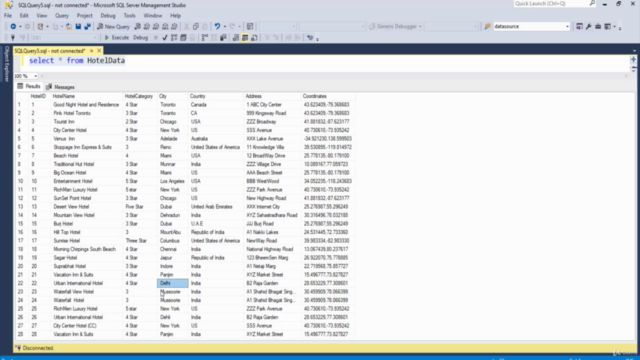This screenshot has height=360, width=640.
Task: Click the Disconnected status bar text
Action: [x=38, y=348]
